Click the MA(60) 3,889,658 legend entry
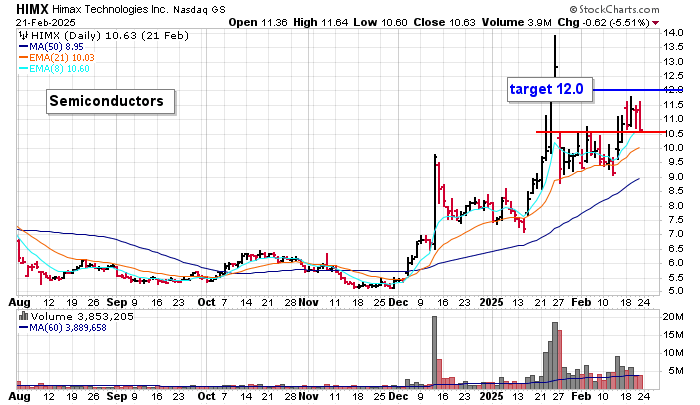700x405 pixels. click(x=68, y=328)
